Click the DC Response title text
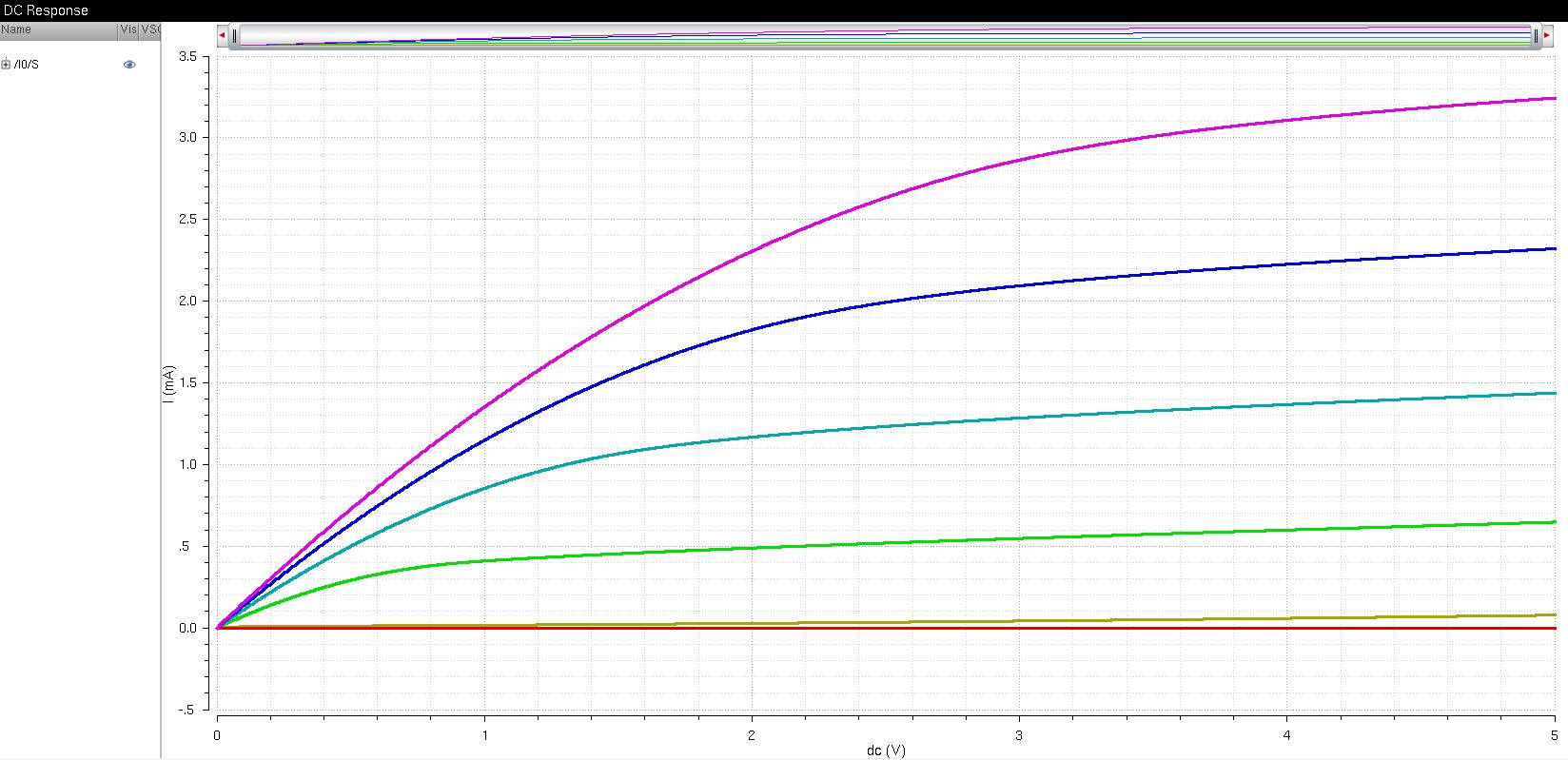1568x760 pixels. [x=47, y=10]
